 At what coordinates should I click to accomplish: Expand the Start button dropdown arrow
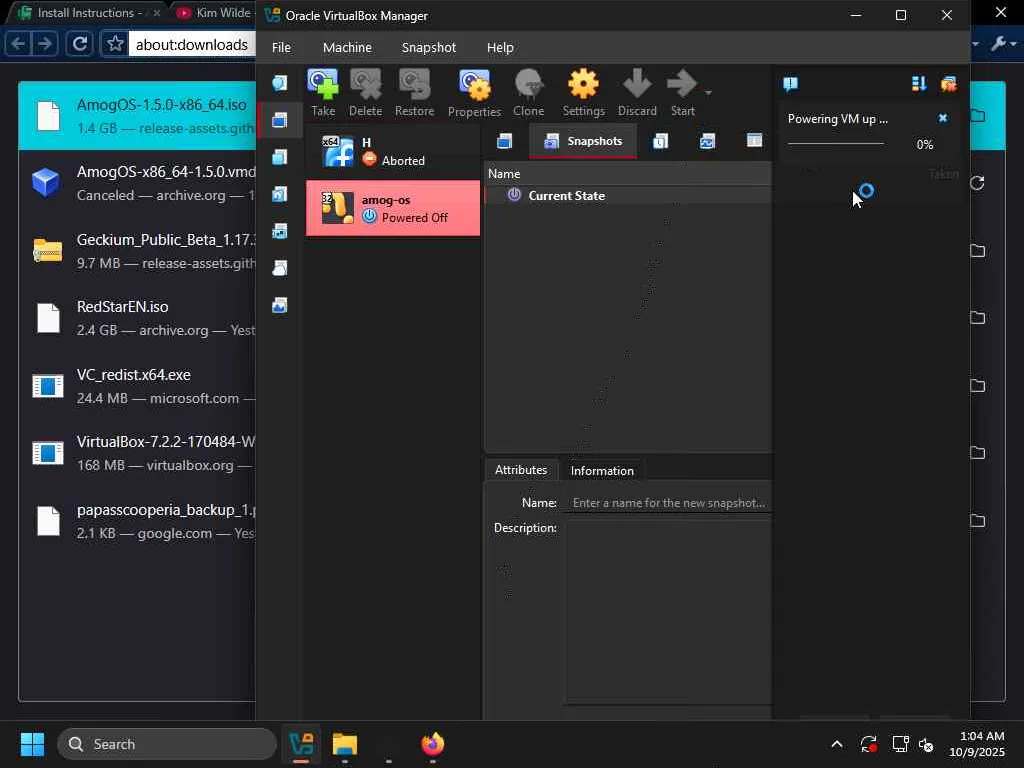(x=709, y=92)
